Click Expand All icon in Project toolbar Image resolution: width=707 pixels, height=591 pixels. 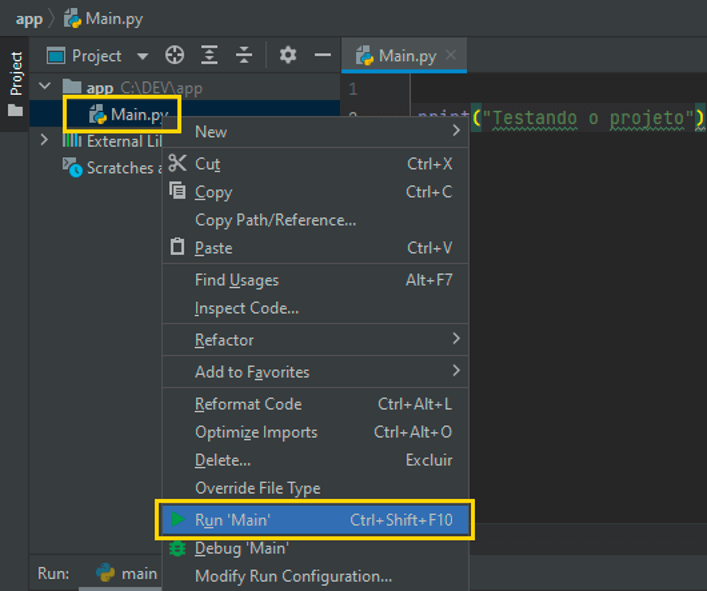click(x=209, y=55)
